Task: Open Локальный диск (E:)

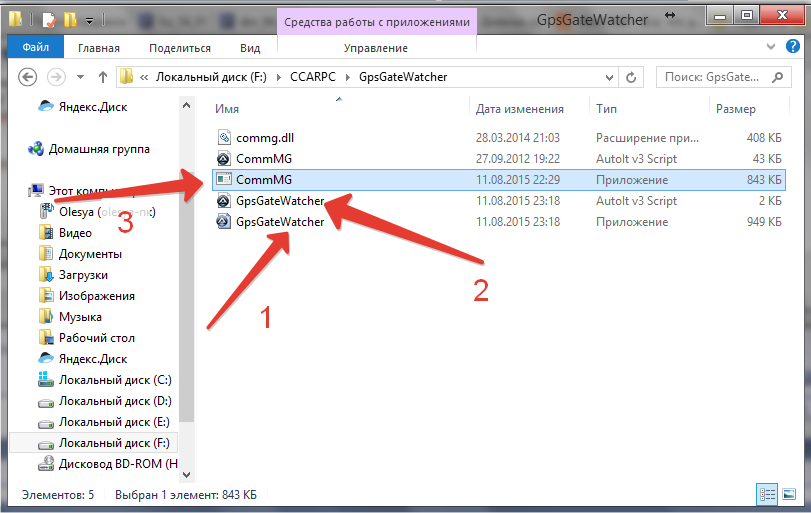Action: point(114,422)
